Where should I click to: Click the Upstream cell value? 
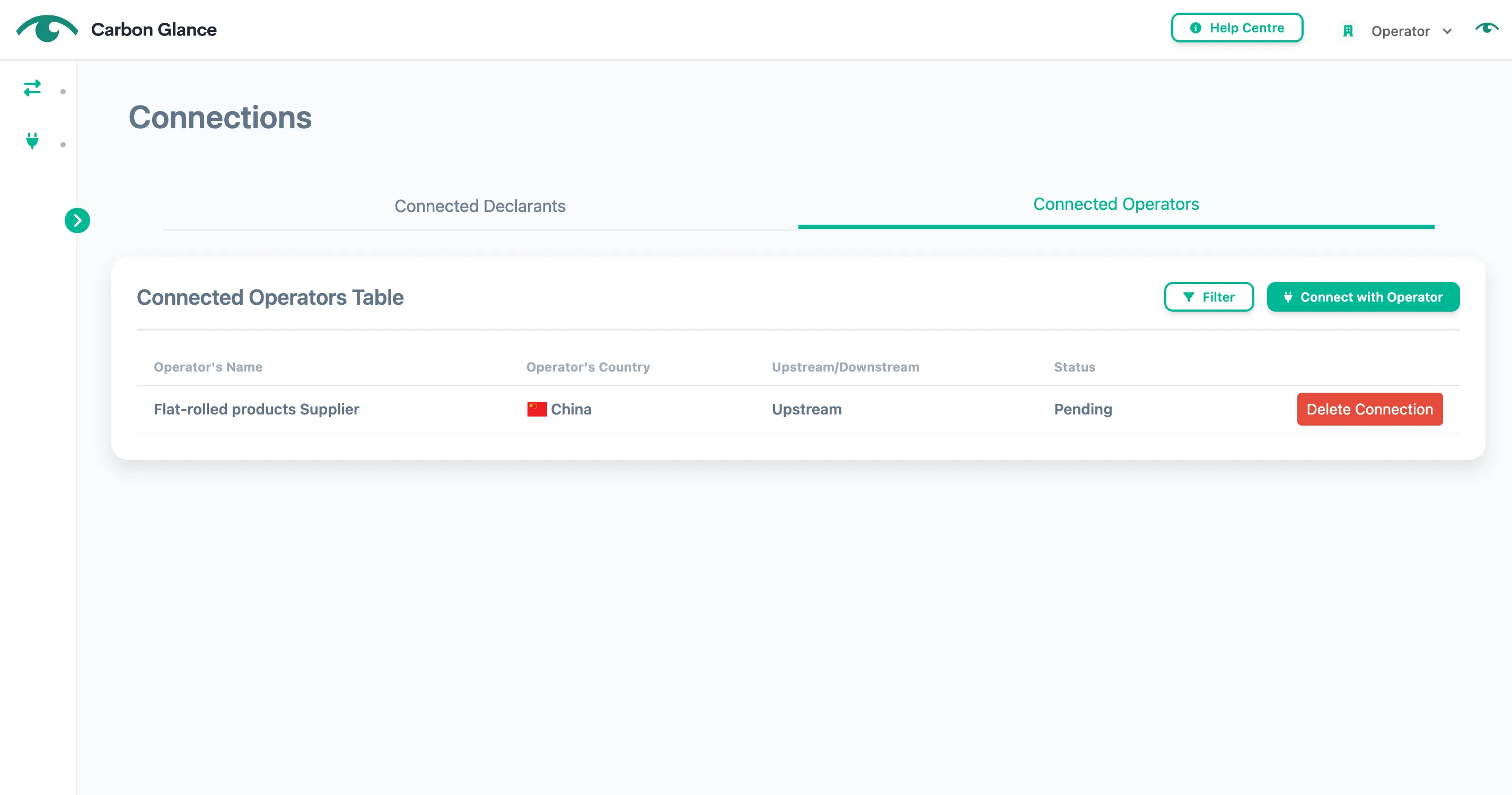tap(807, 409)
